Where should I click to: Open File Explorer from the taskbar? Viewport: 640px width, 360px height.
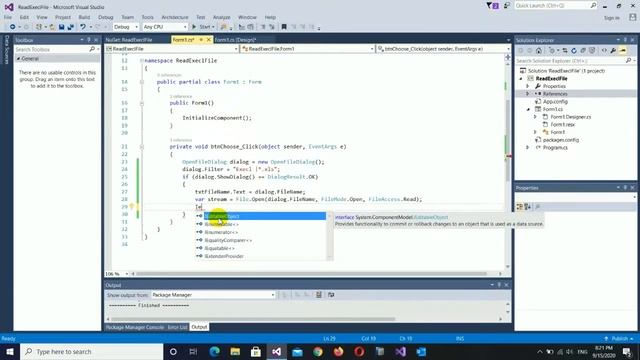235,351
